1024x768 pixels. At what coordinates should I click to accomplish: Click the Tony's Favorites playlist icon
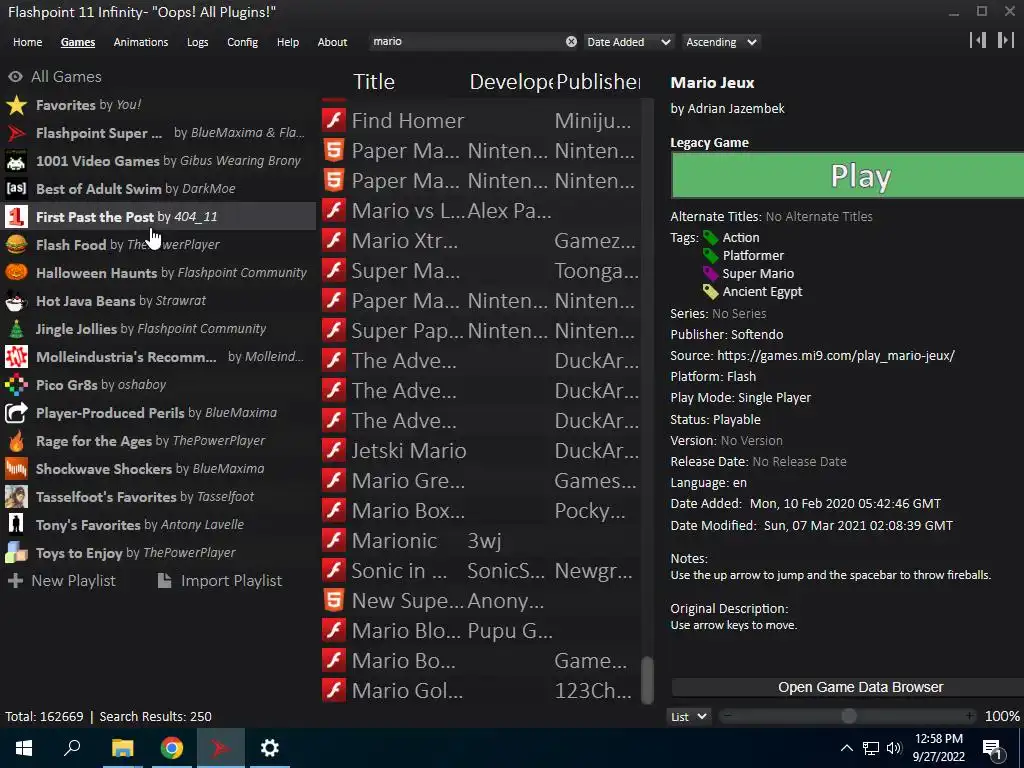pyautogui.click(x=16, y=525)
